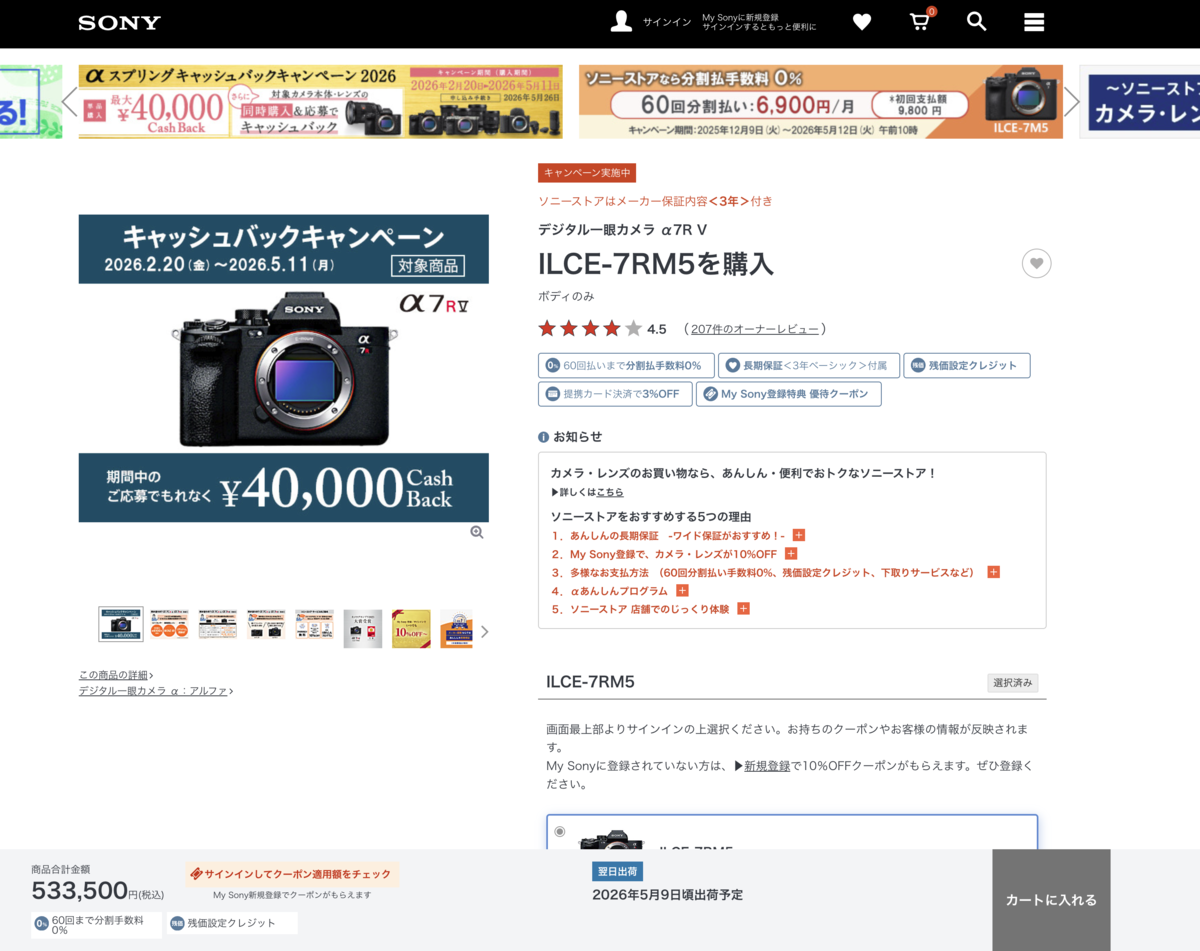Image resolution: width=1200 pixels, height=951 pixels.
Task: Select the orange badge thumbnail at the end
Action: (456, 629)
